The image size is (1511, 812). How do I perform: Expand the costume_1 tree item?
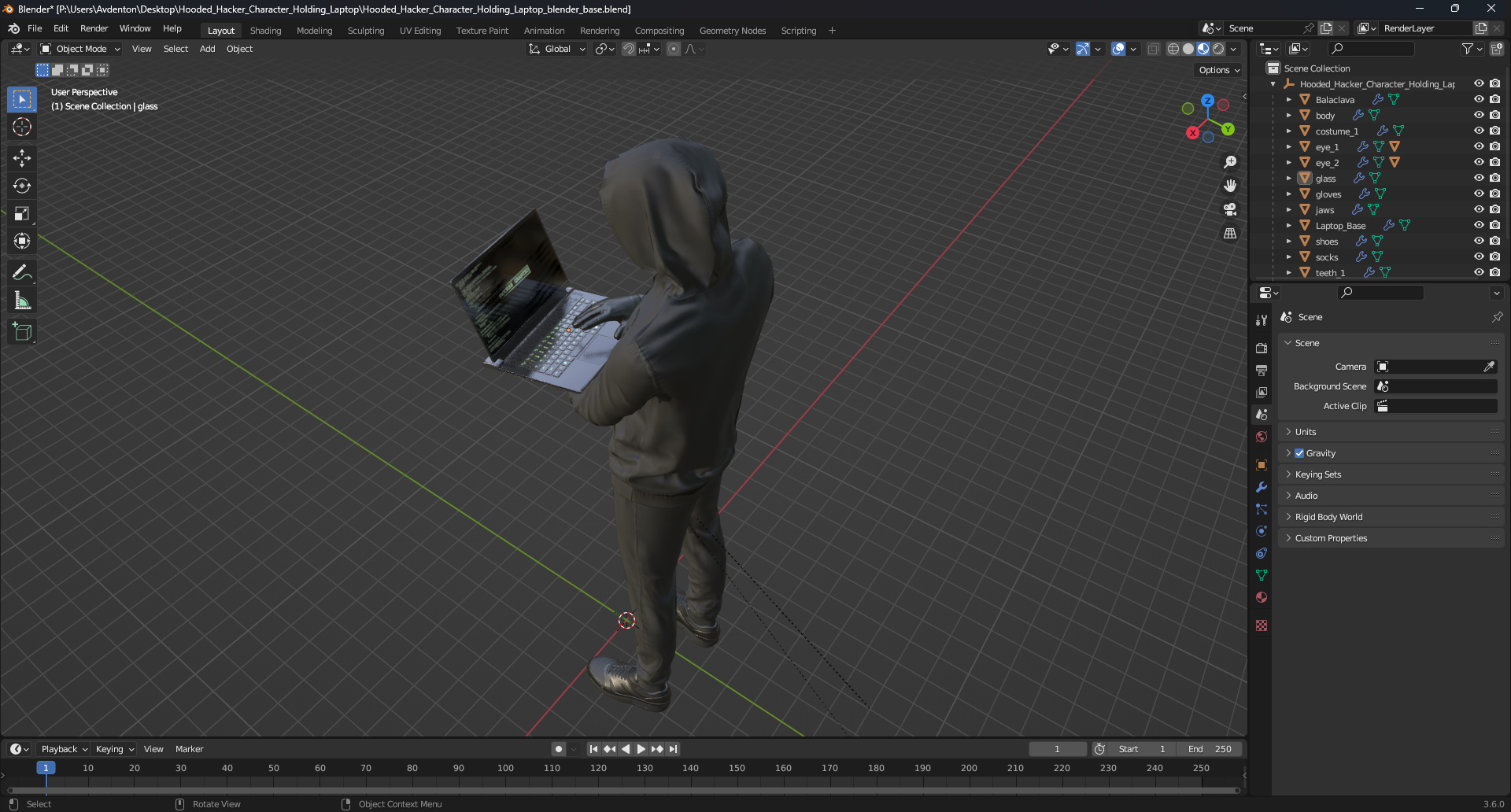point(1288,131)
